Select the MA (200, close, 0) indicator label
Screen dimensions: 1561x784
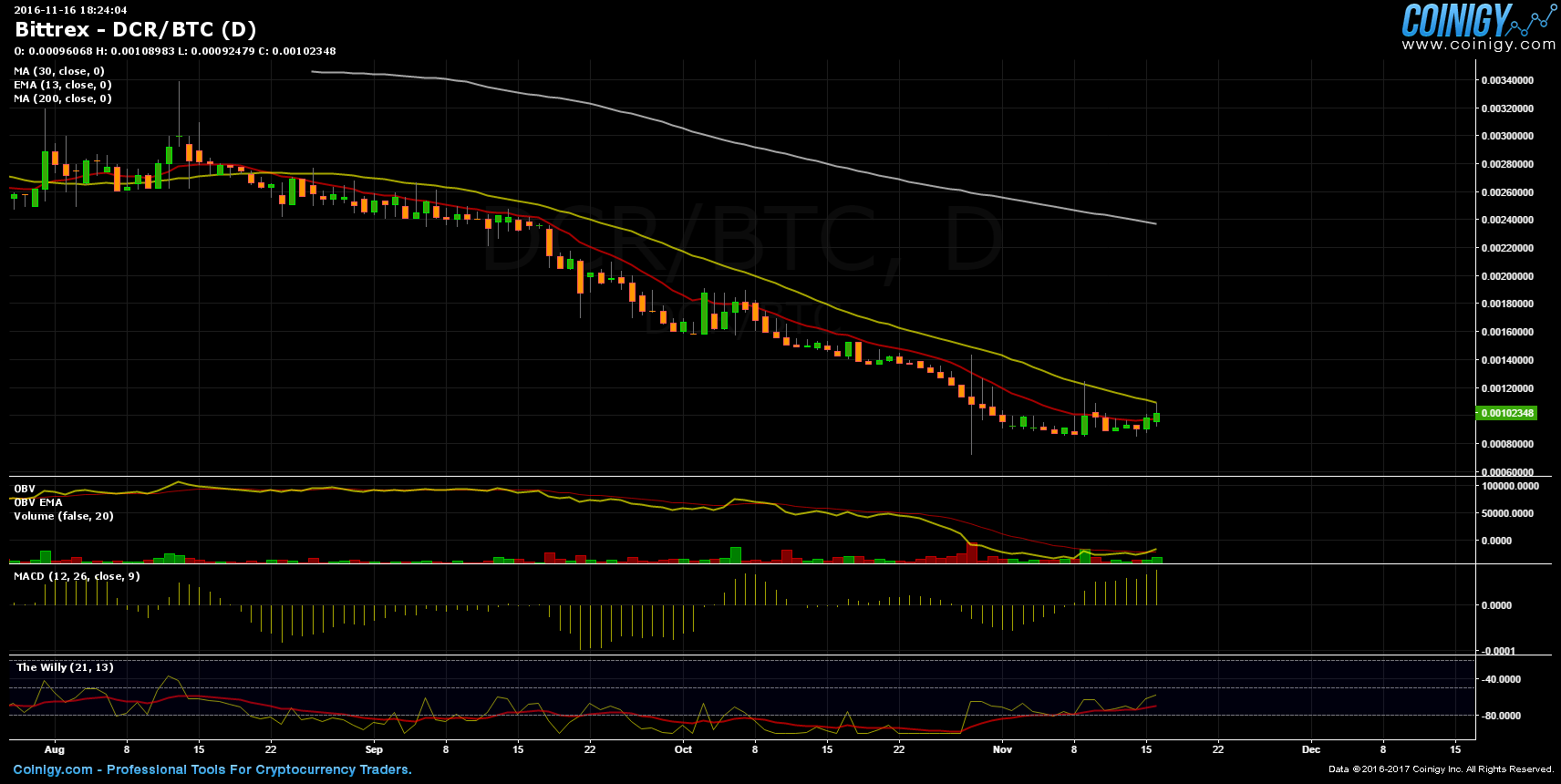(x=63, y=98)
